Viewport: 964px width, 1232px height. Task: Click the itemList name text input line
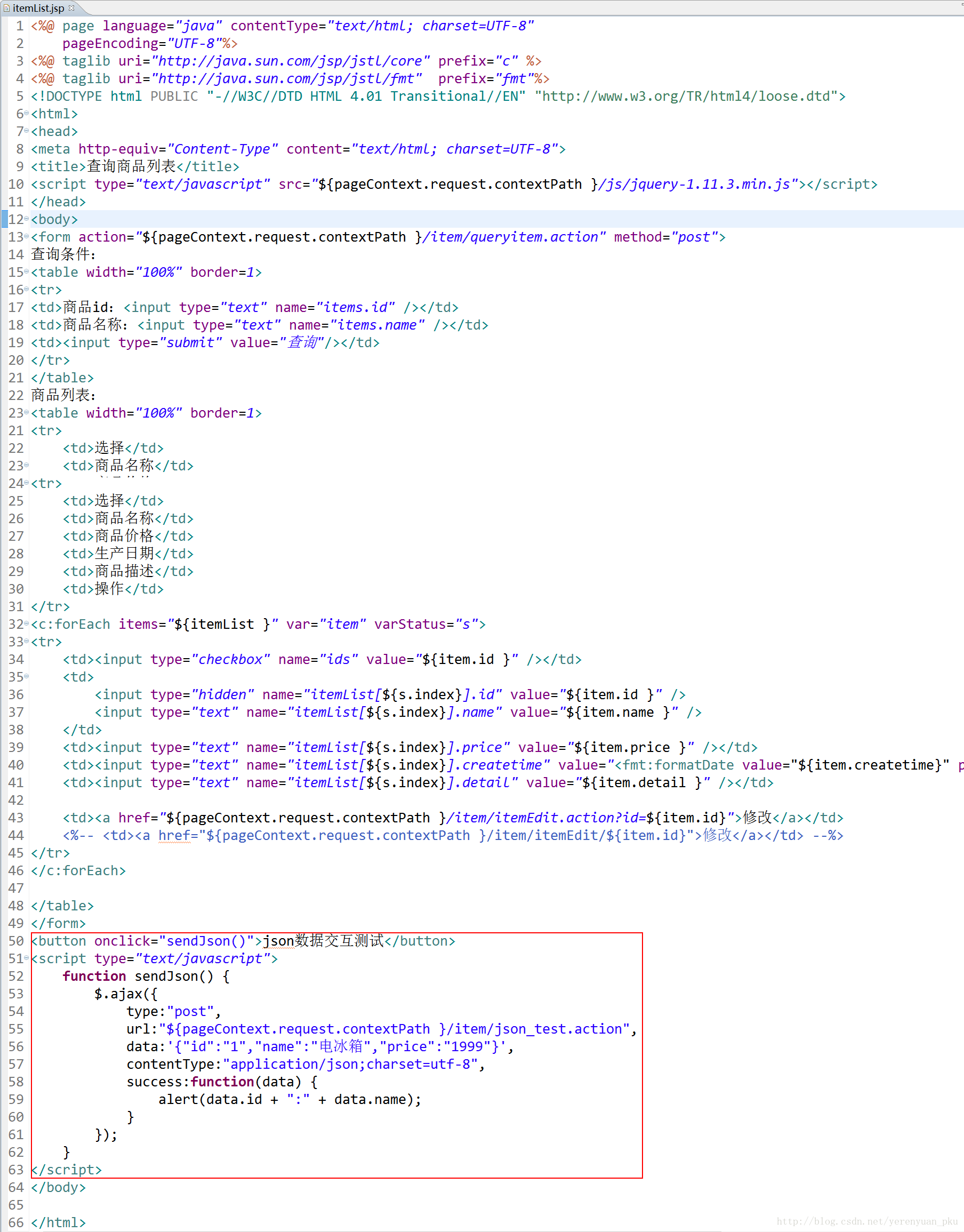(398, 713)
